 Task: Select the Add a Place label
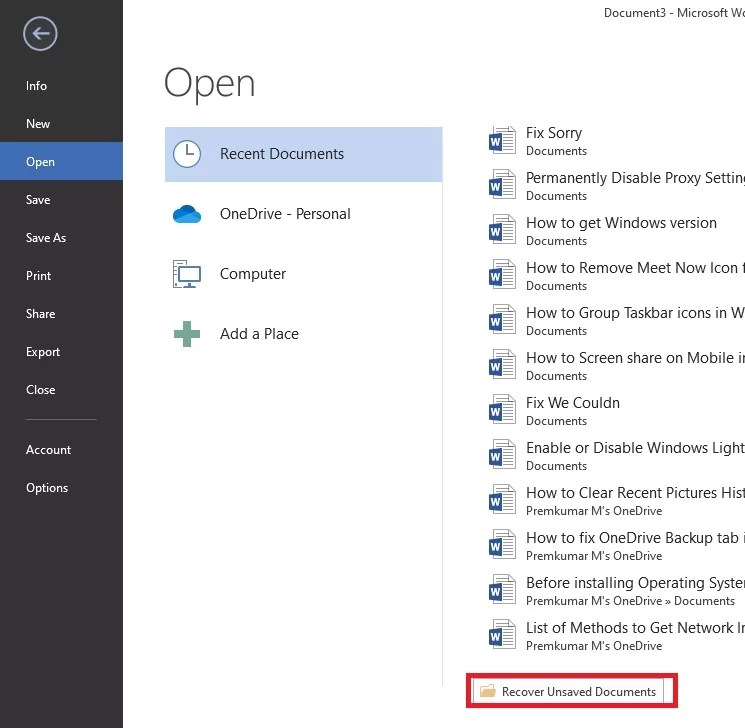pyautogui.click(x=259, y=334)
